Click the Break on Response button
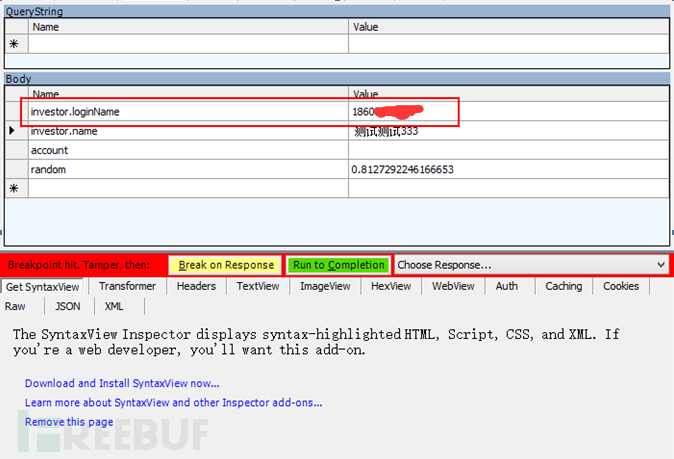Viewport: 674px width, 459px height. click(226, 265)
